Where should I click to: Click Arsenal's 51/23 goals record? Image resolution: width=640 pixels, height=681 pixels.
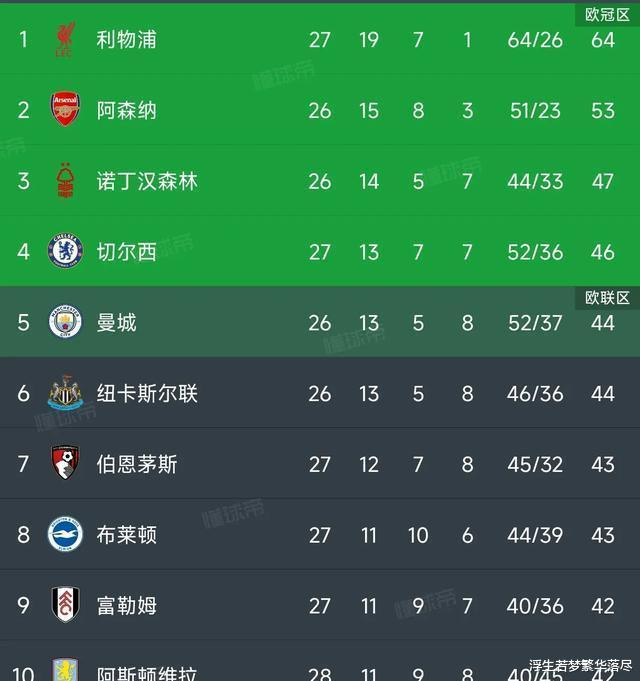tap(536, 110)
